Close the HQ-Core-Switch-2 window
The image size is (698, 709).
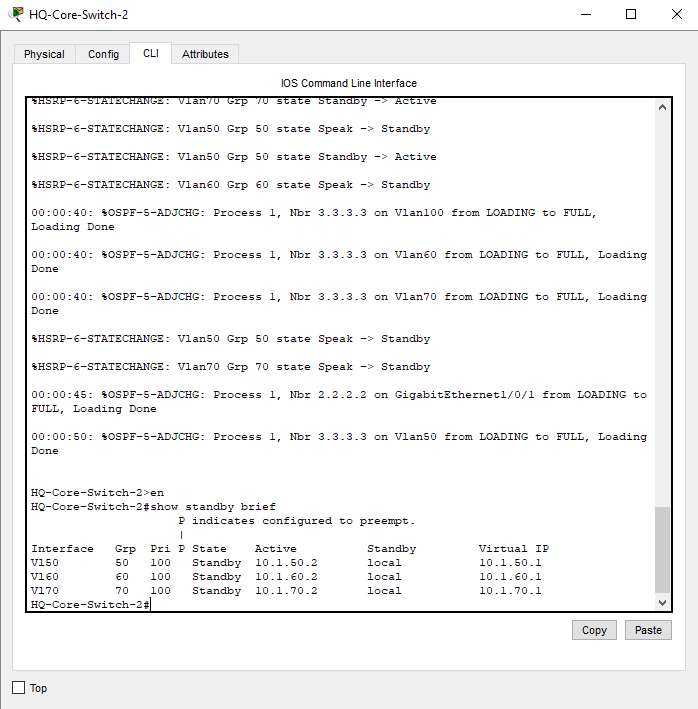675,15
